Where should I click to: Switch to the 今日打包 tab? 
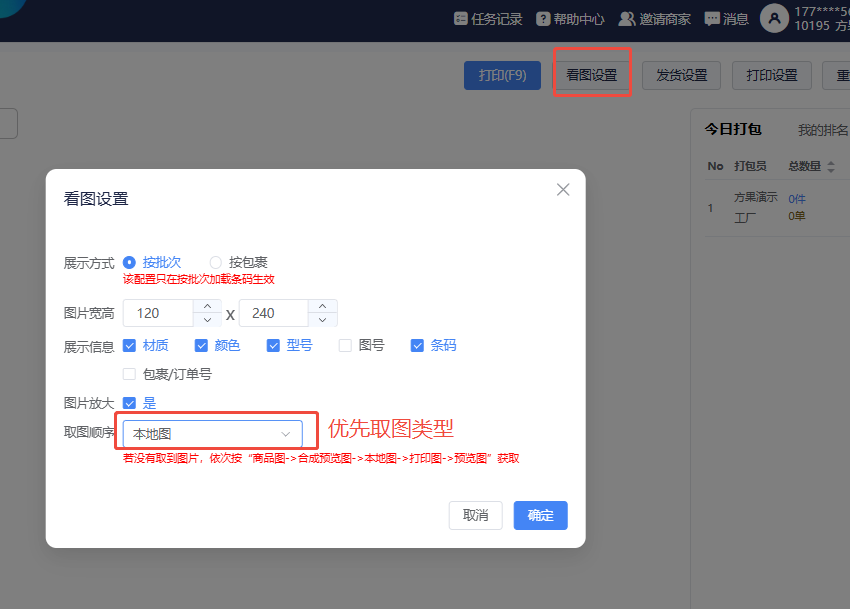(x=733, y=129)
